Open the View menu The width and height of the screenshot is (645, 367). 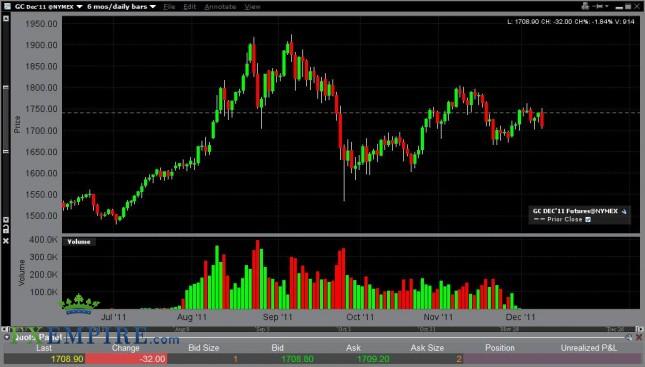click(x=252, y=7)
